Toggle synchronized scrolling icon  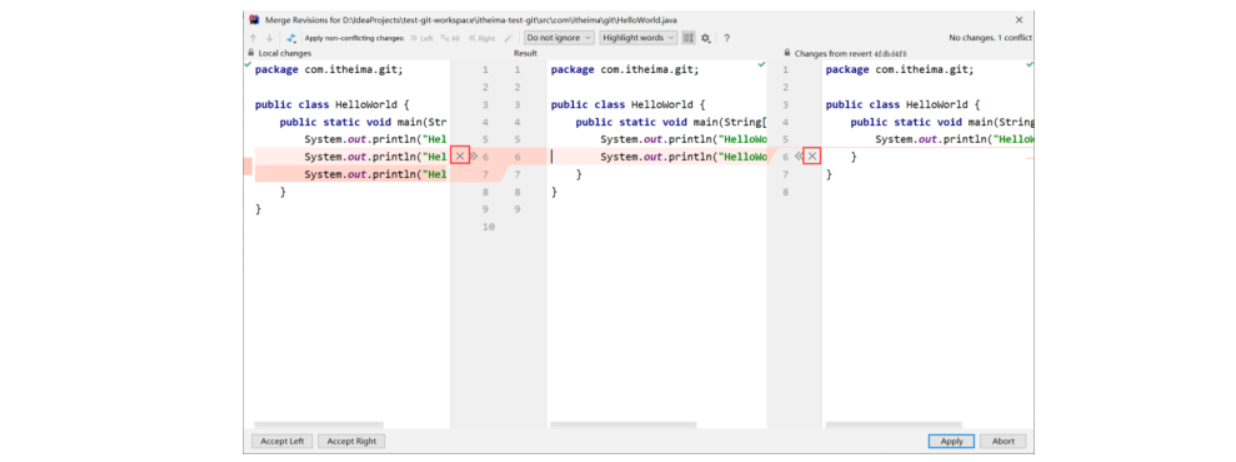pos(688,38)
